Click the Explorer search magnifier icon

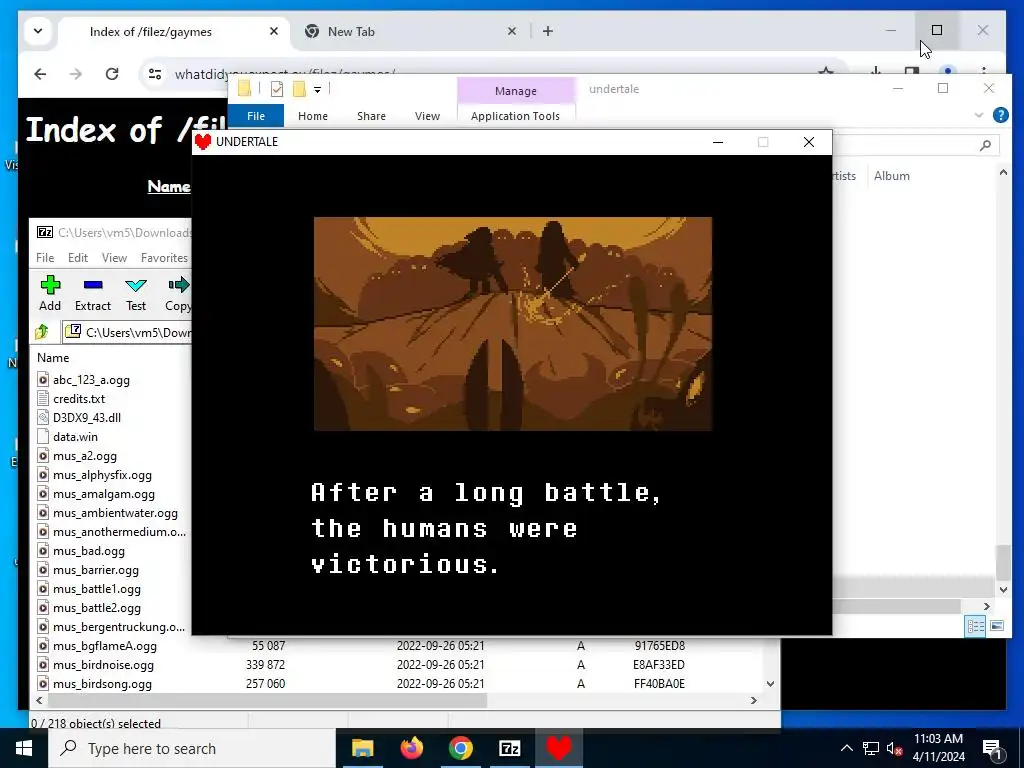tap(985, 145)
